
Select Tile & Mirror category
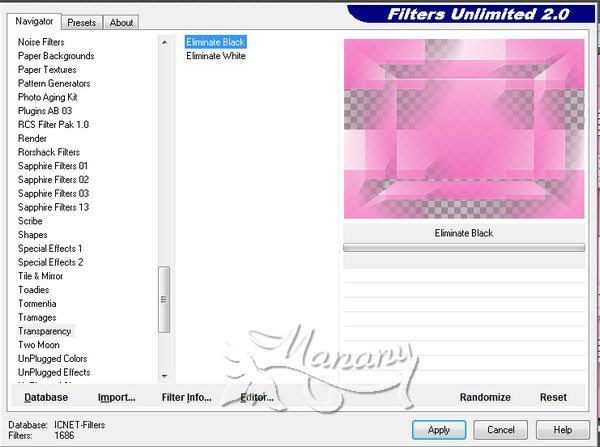pos(40,276)
